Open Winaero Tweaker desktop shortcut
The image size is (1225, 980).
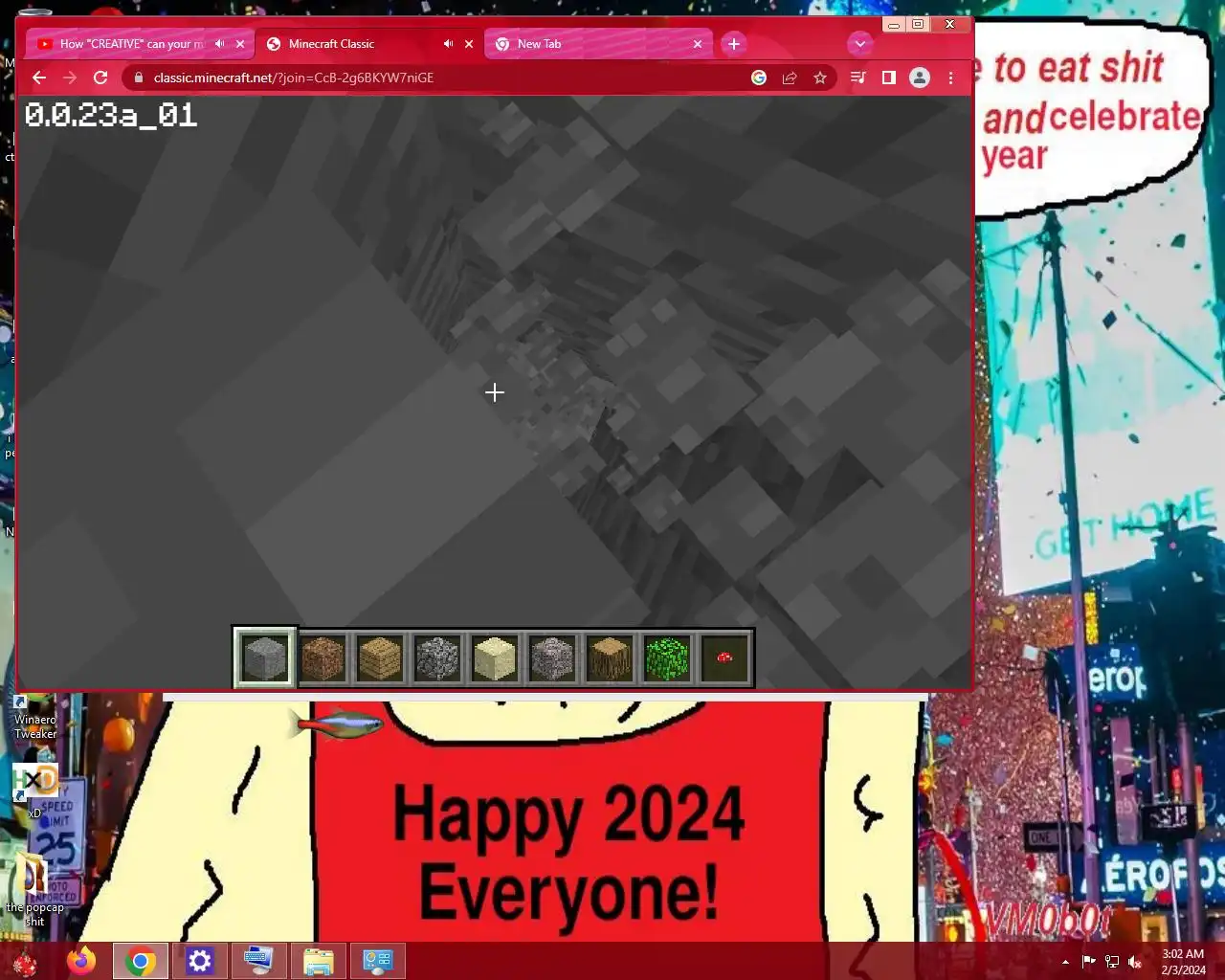point(35,716)
